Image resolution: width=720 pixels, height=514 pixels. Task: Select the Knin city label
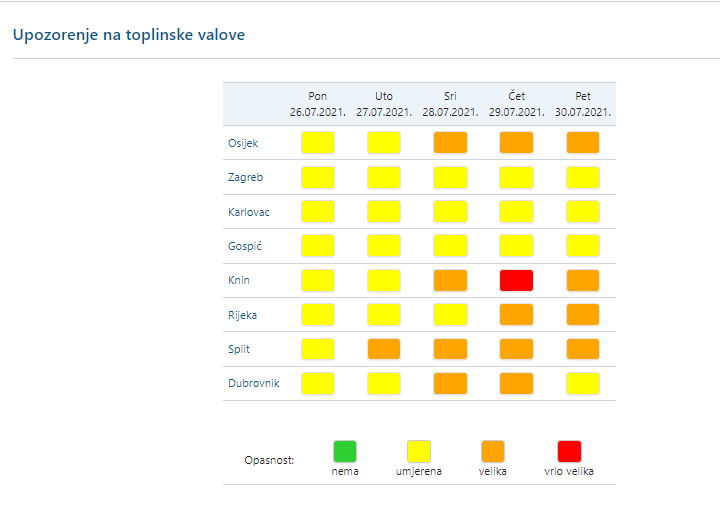[x=239, y=281]
